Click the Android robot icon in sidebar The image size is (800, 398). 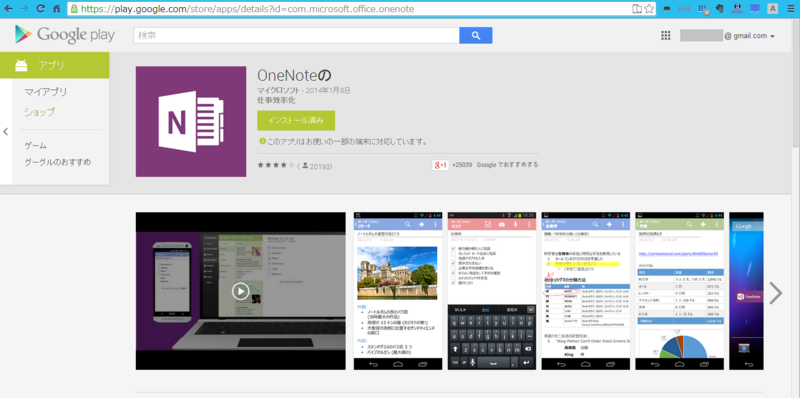click(21, 65)
